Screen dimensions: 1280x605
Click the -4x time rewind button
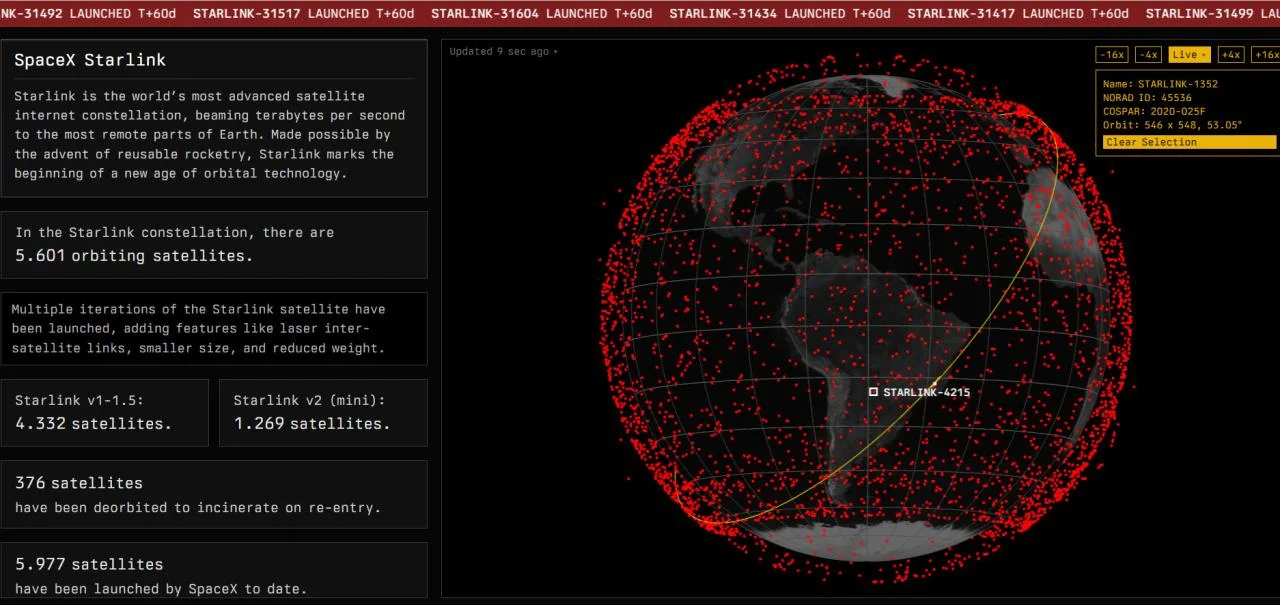coord(1151,54)
